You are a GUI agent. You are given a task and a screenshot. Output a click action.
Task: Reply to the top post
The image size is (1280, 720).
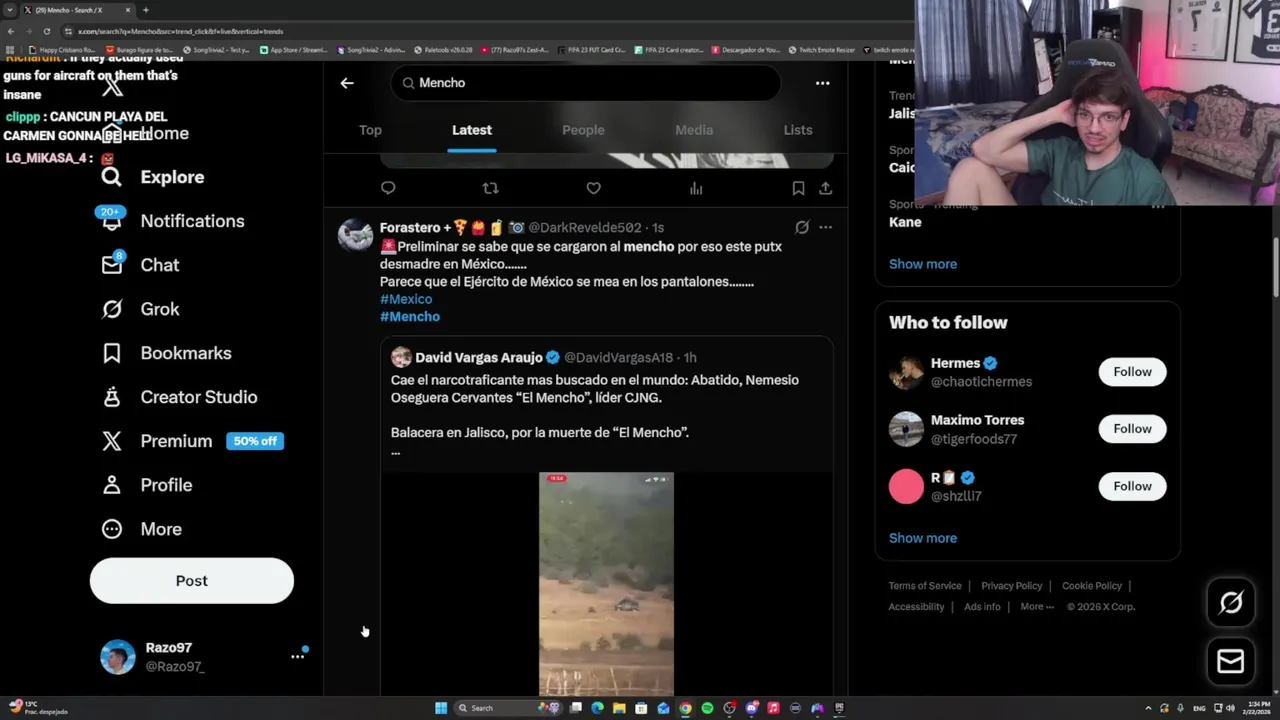click(388, 188)
